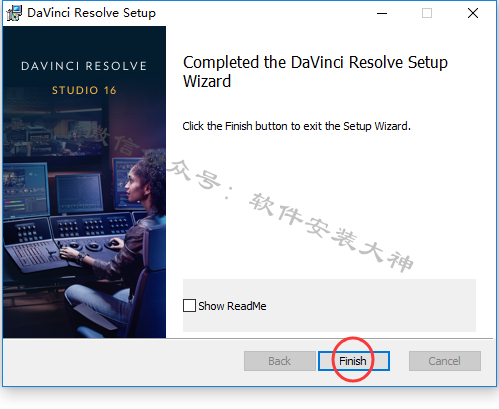Click the gold STUDIO 16 banner text
The height and width of the screenshot is (409, 499).
pos(84,90)
